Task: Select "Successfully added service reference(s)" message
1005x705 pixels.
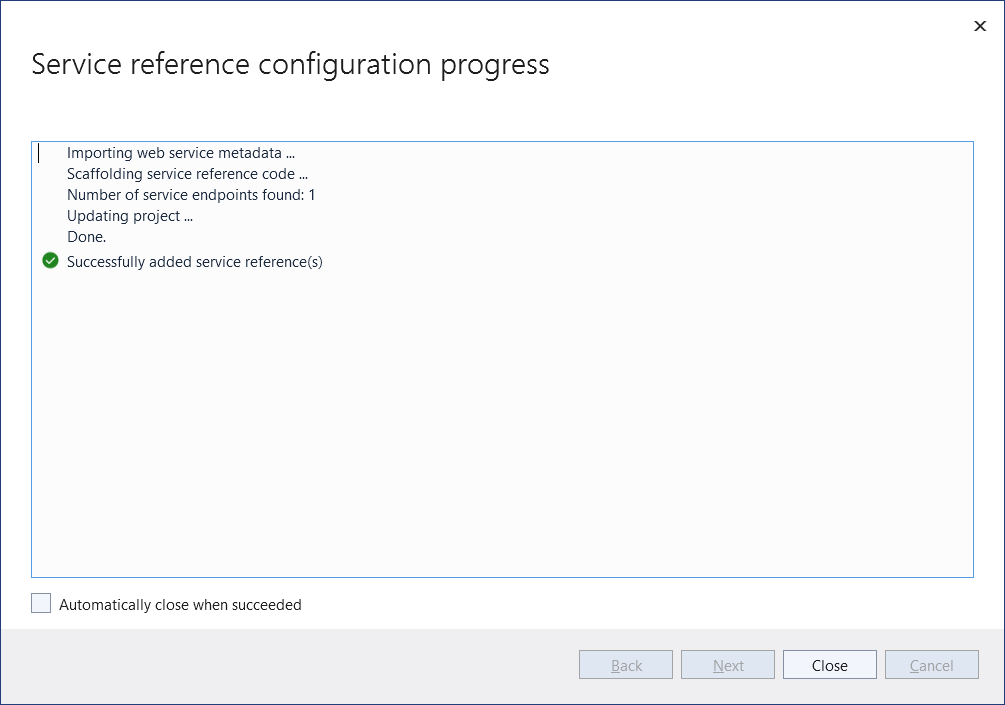Action: (194, 261)
